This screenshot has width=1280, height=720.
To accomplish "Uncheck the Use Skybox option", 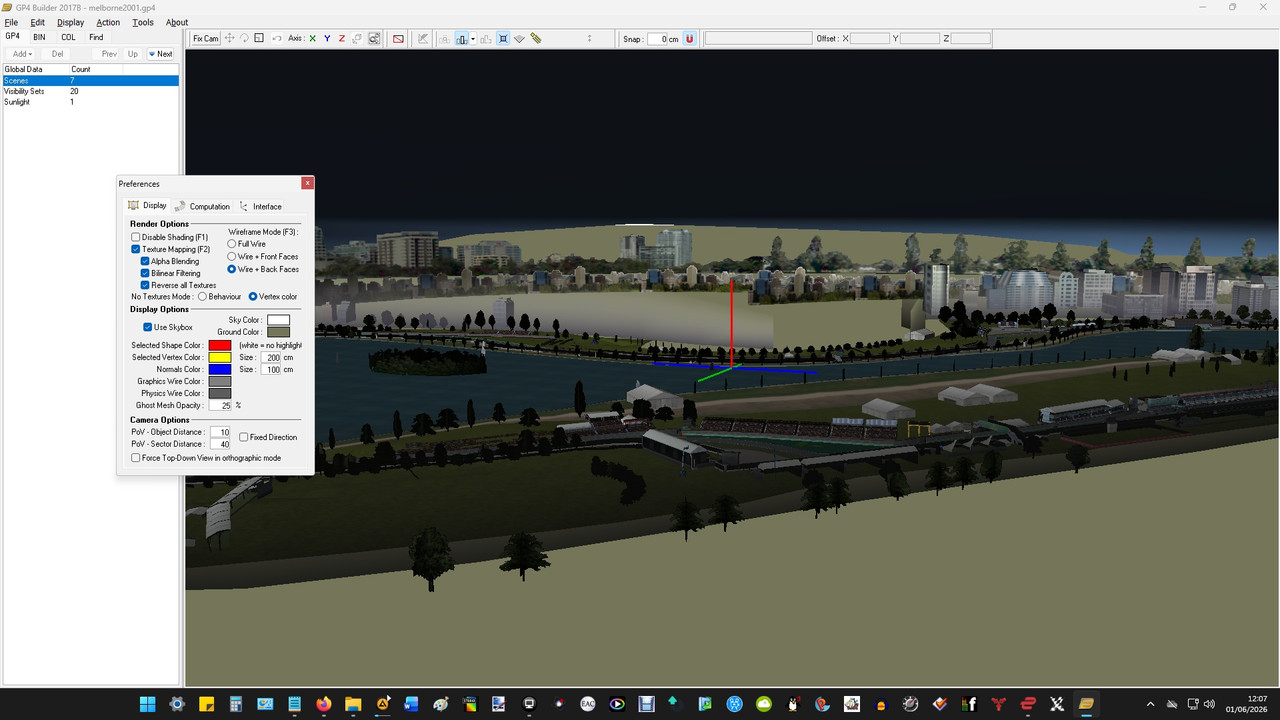I will [x=147, y=327].
